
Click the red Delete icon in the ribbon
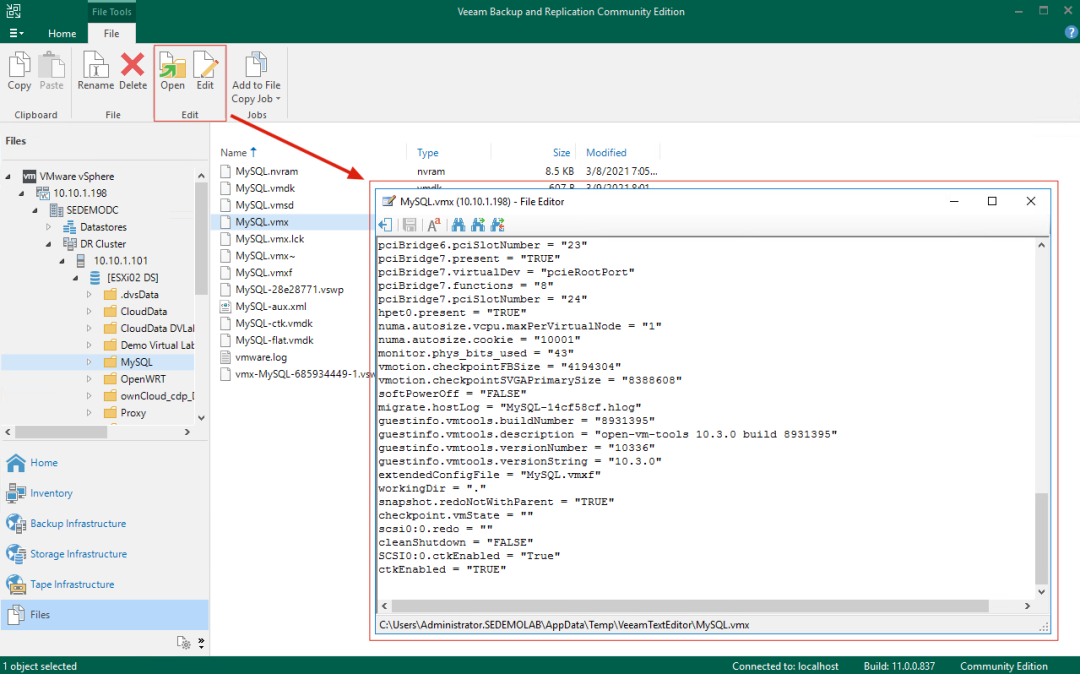(132, 65)
